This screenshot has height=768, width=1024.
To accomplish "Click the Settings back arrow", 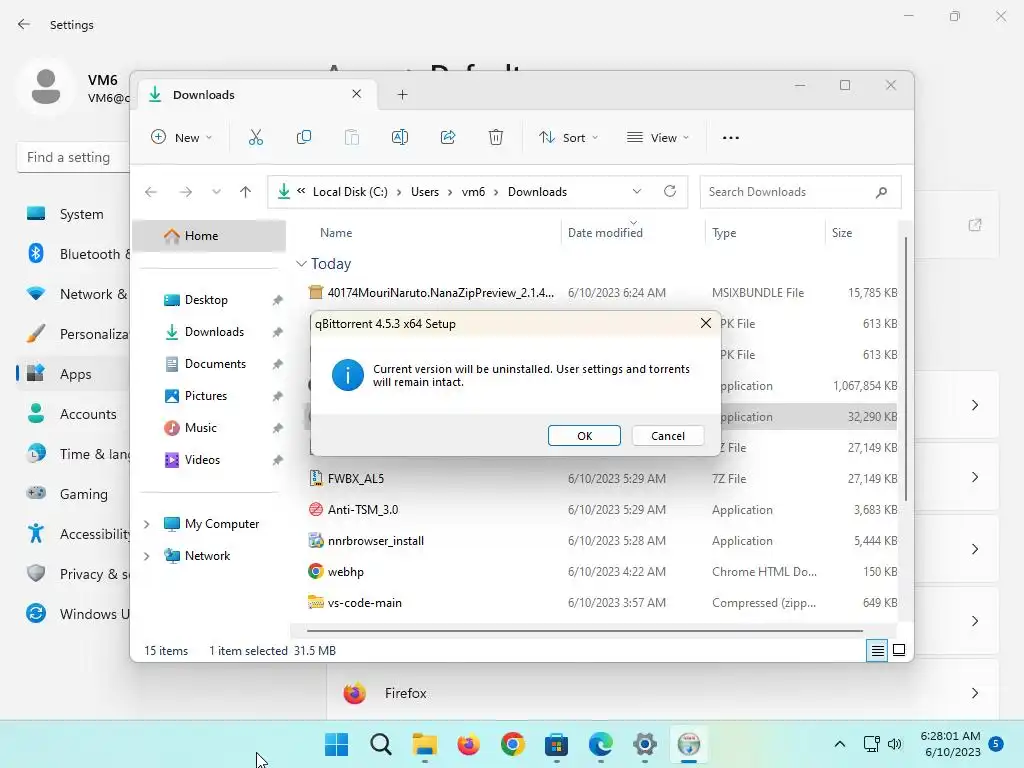I will coord(24,24).
